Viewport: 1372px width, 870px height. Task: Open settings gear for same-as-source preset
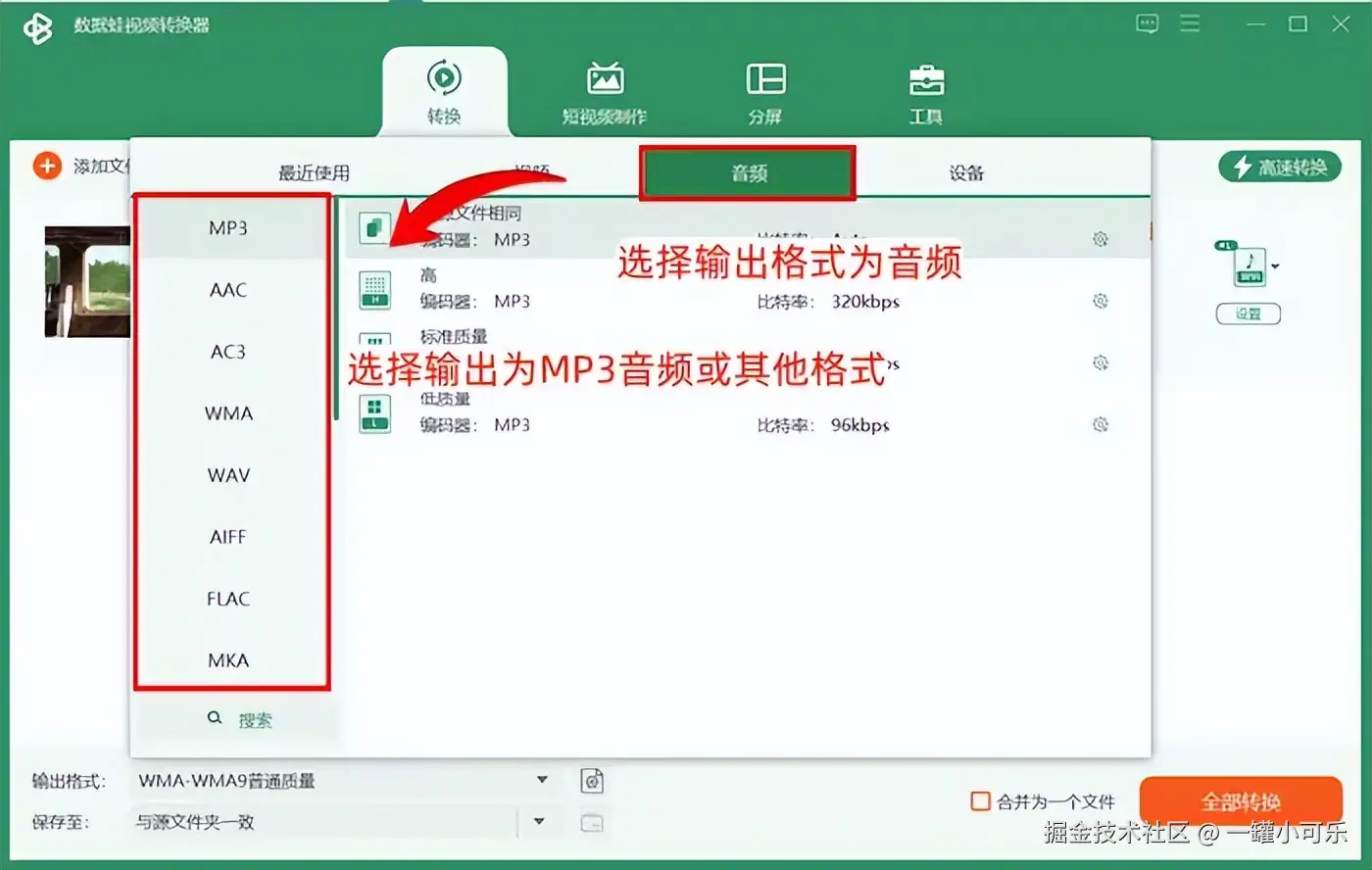pyautogui.click(x=1101, y=239)
